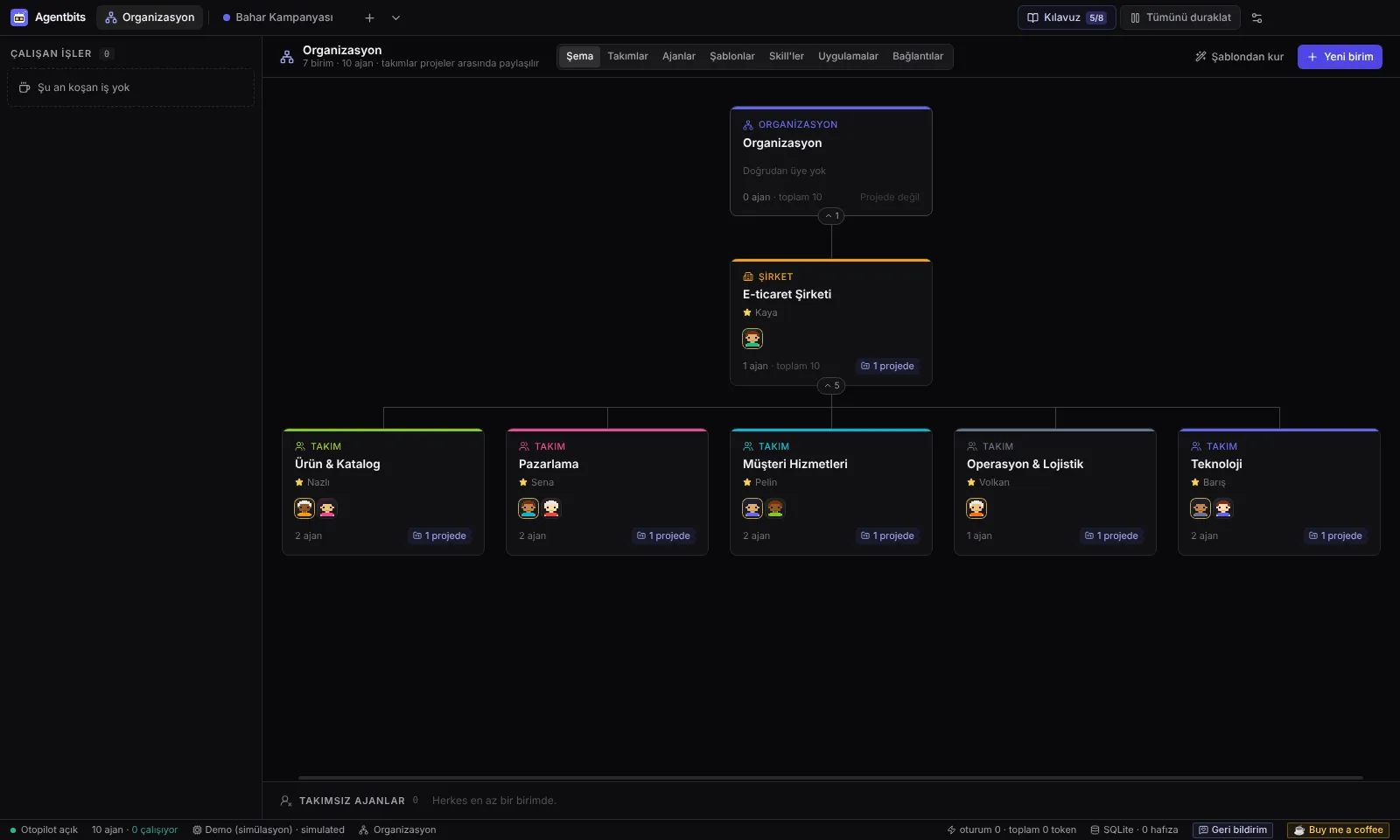This screenshot has width=1400, height=840.
Task: Add a new tab with plus icon
Action: click(x=369, y=17)
